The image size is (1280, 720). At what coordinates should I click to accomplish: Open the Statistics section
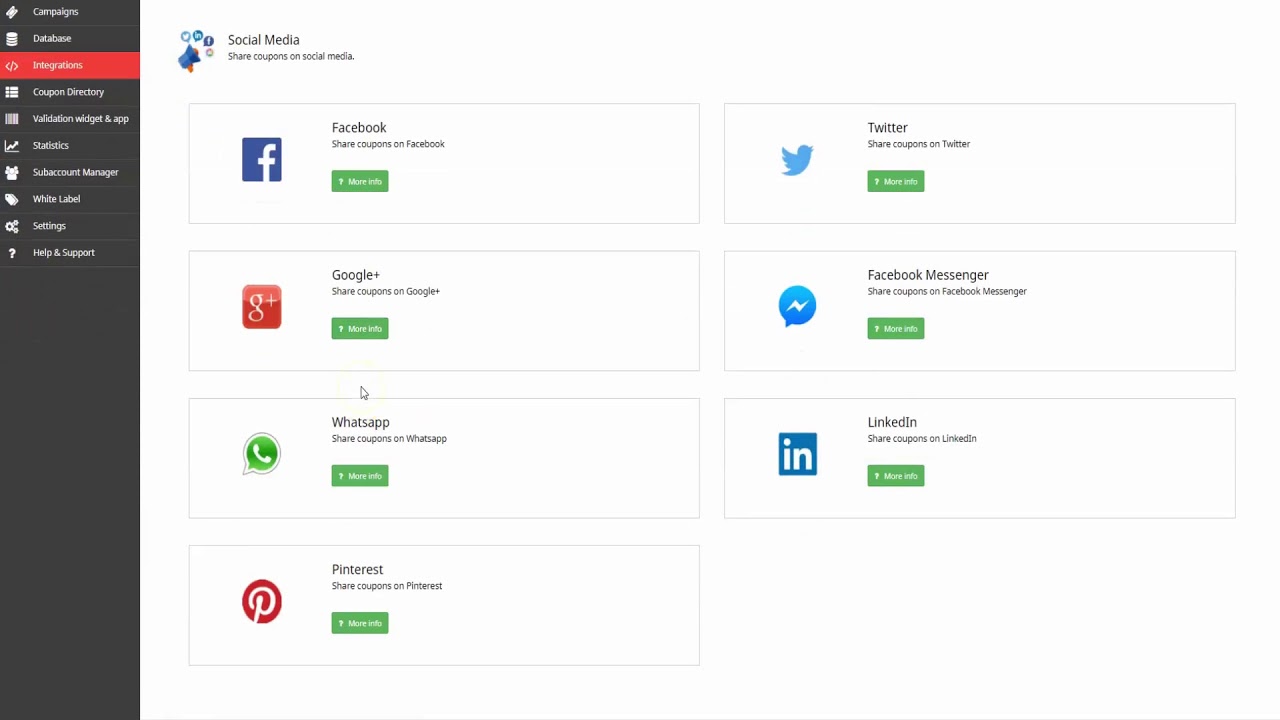(x=70, y=145)
